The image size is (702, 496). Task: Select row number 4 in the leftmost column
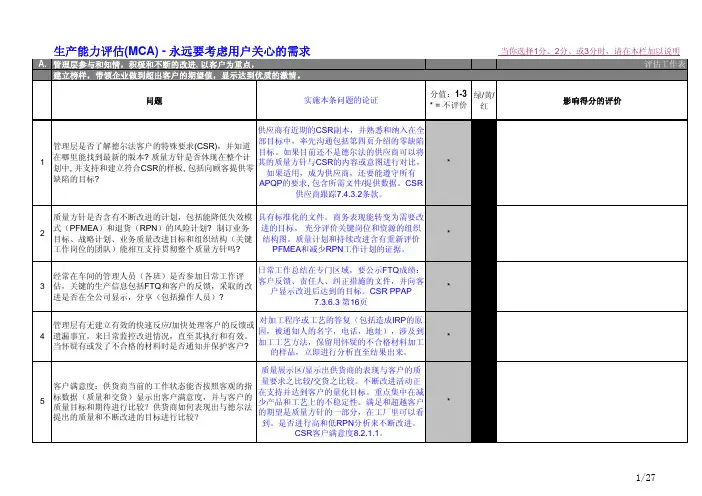pyautogui.click(x=39, y=335)
